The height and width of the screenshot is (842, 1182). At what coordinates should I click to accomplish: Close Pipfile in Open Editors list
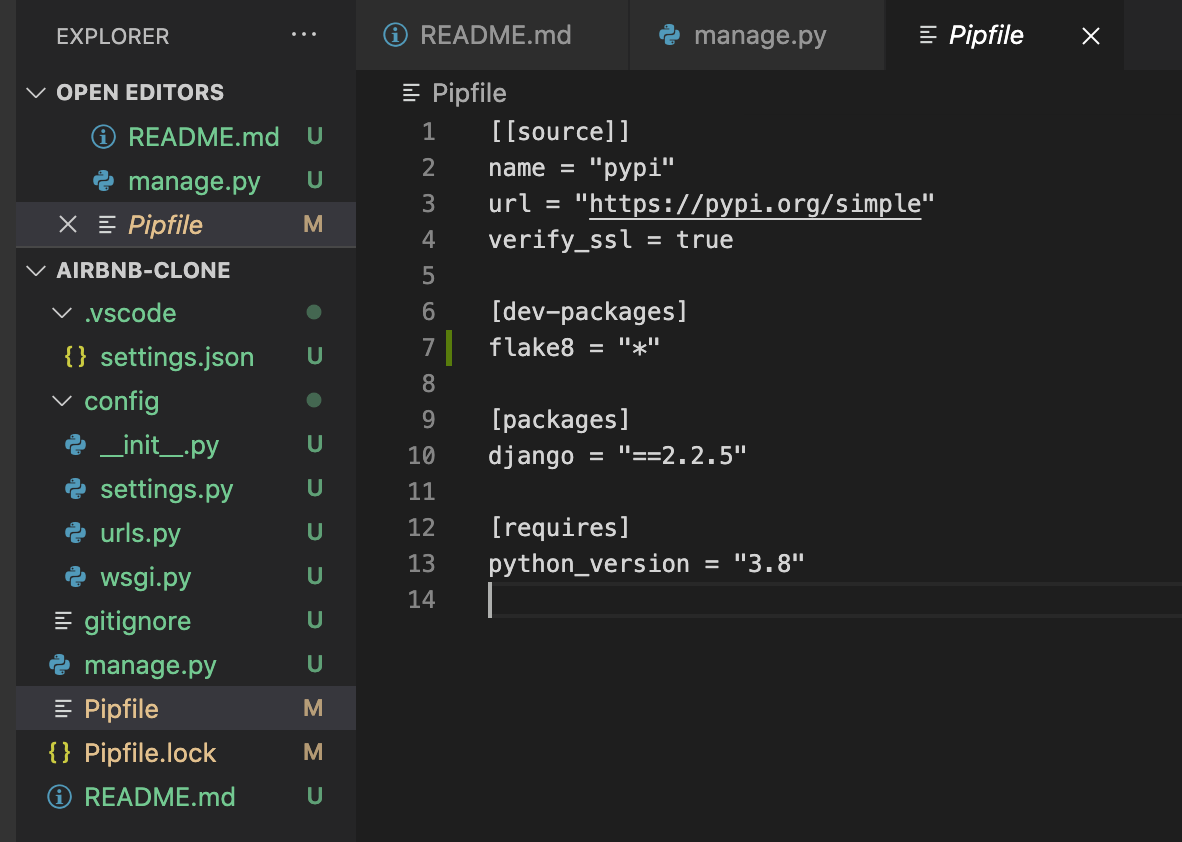(x=68, y=225)
